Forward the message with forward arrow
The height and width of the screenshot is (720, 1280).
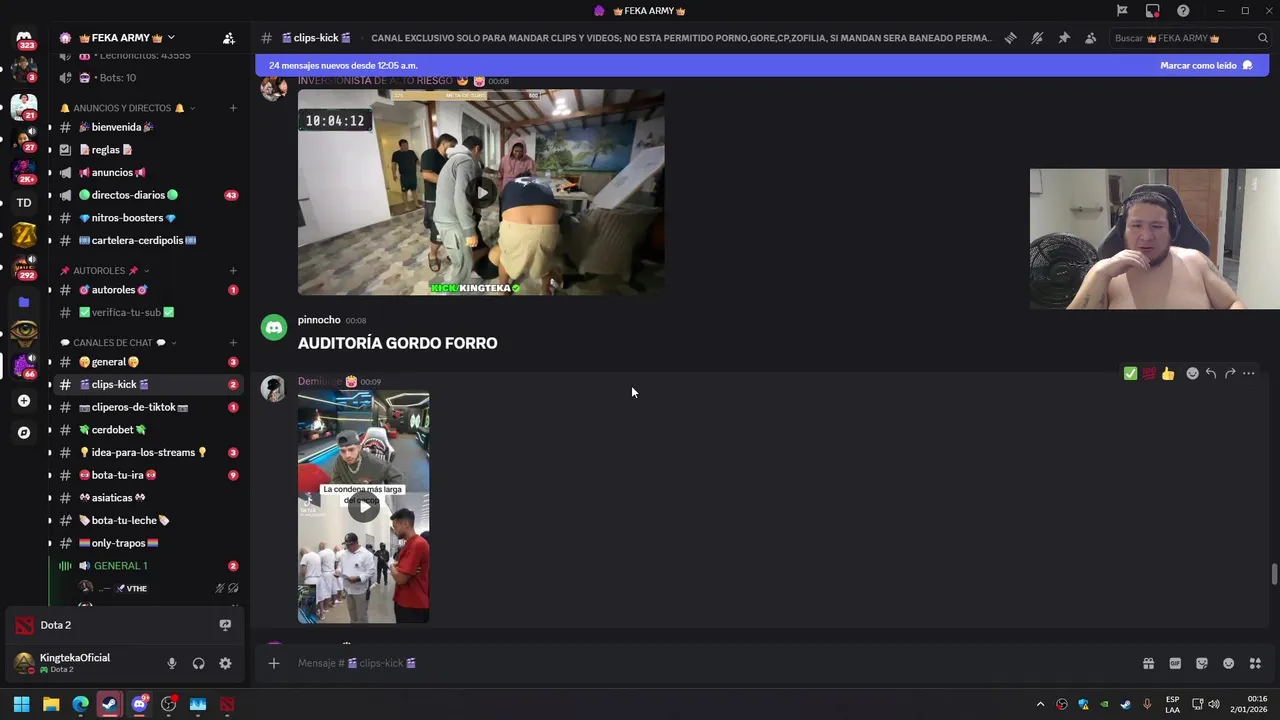click(1230, 373)
